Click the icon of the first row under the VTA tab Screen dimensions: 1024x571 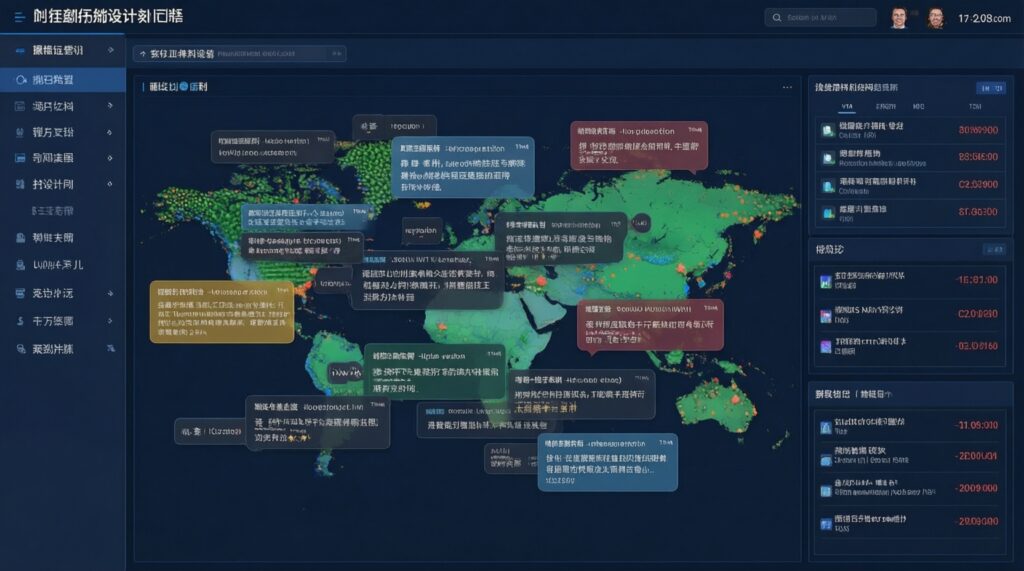tap(827, 130)
